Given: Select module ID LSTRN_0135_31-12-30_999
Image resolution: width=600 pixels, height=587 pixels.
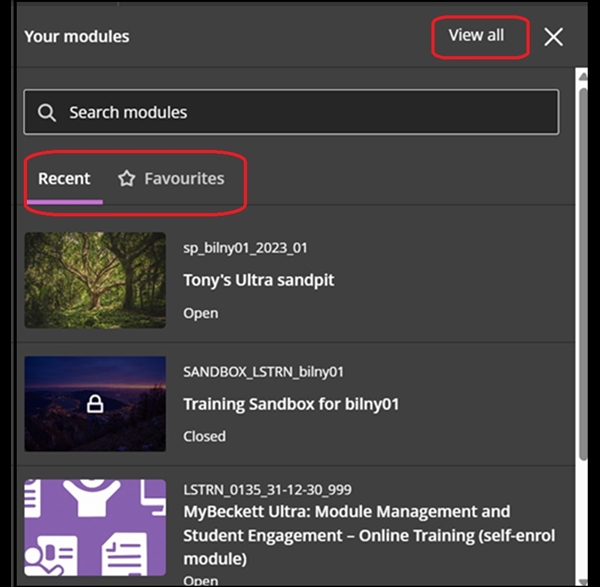Looking at the screenshot, I should click(267, 489).
